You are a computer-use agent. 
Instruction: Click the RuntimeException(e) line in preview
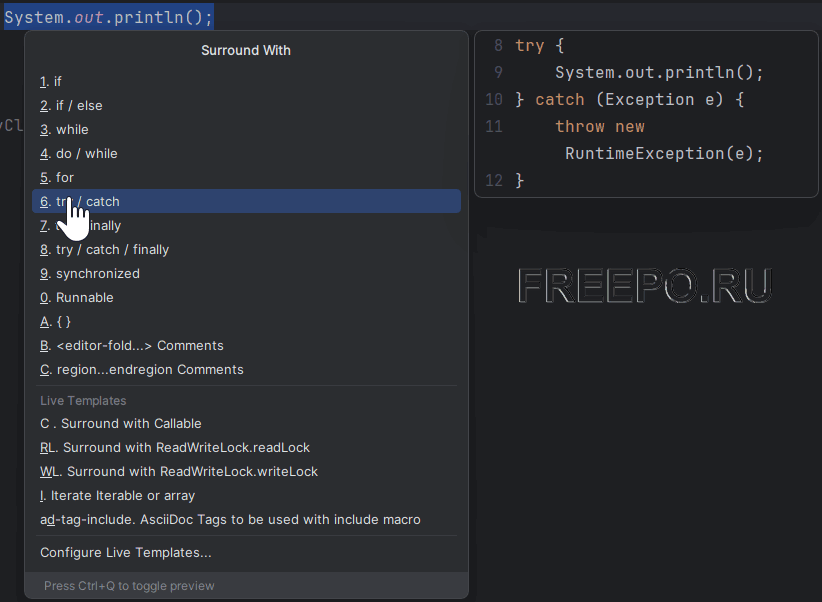pyautogui.click(x=664, y=153)
